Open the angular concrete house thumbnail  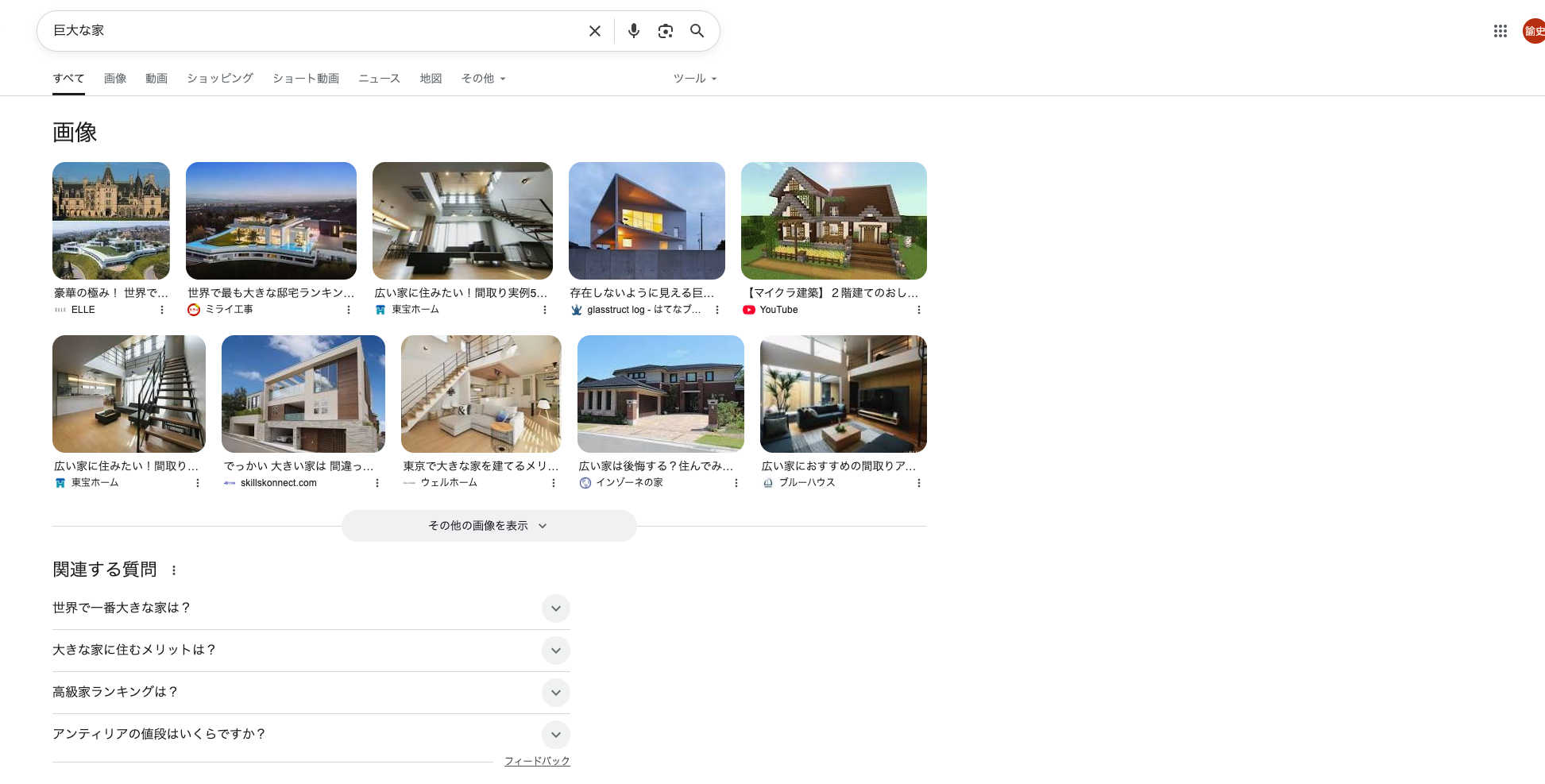pyautogui.click(x=647, y=221)
